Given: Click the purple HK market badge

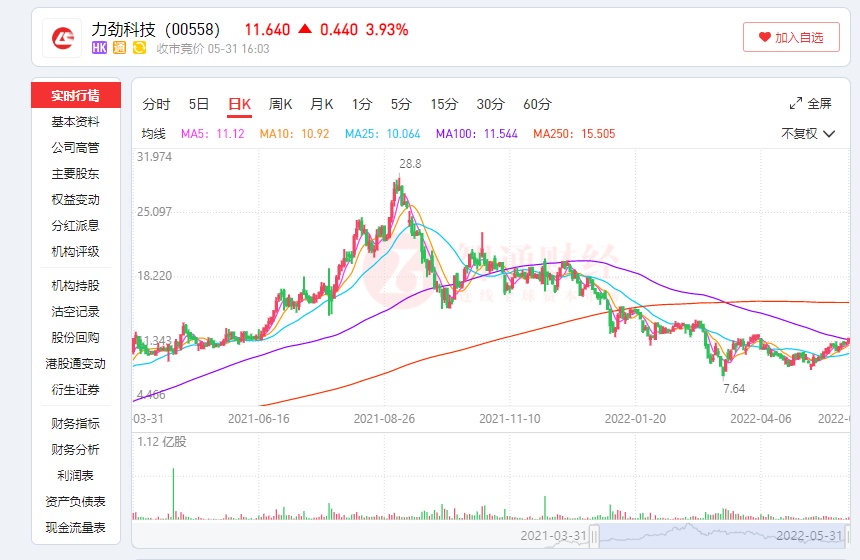Looking at the screenshot, I should 99,47.
